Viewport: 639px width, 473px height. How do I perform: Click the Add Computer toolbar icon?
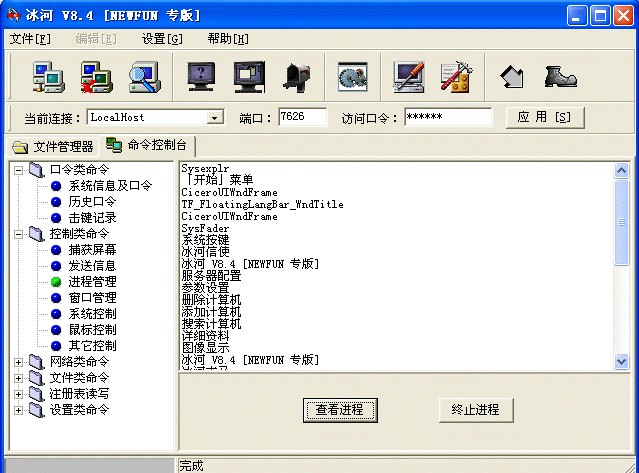[48, 77]
